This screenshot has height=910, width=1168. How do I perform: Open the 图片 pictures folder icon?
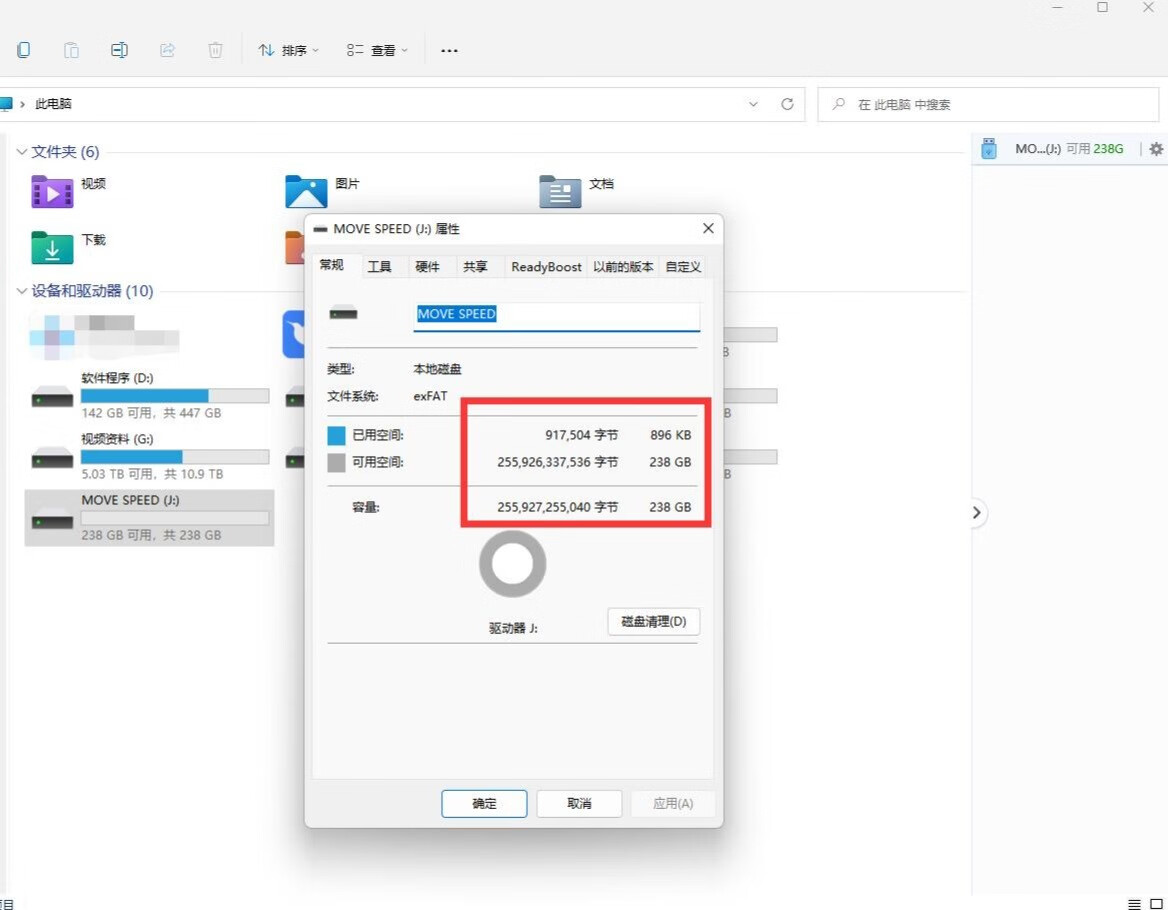pyautogui.click(x=306, y=191)
